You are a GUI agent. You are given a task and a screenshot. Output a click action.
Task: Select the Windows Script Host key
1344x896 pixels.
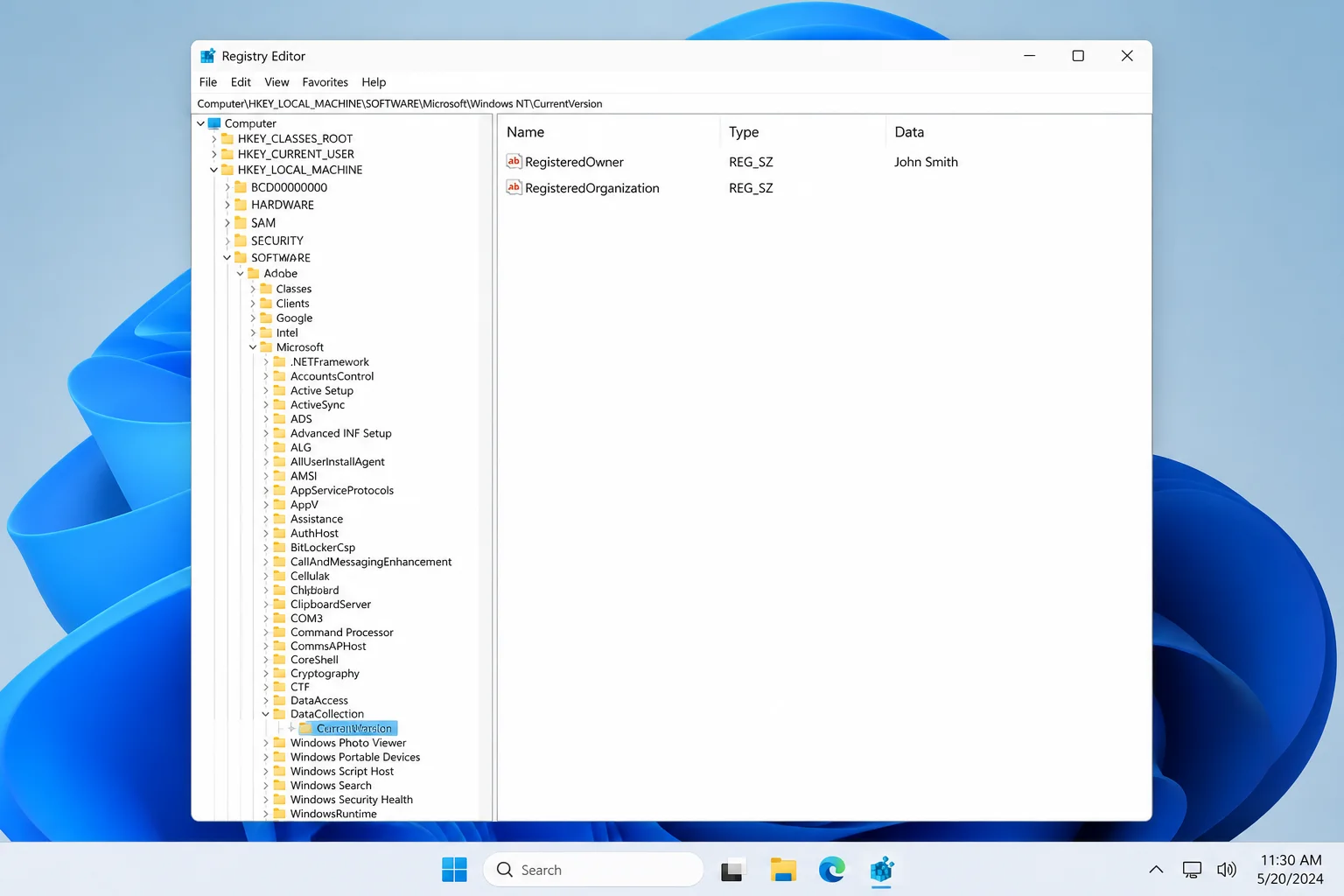point(342,772)
